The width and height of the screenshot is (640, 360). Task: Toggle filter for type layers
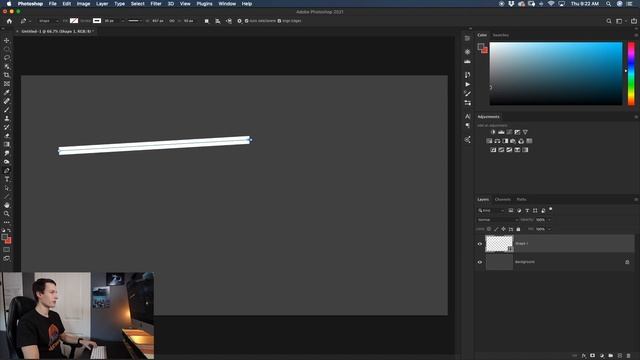tap(527, 211)
